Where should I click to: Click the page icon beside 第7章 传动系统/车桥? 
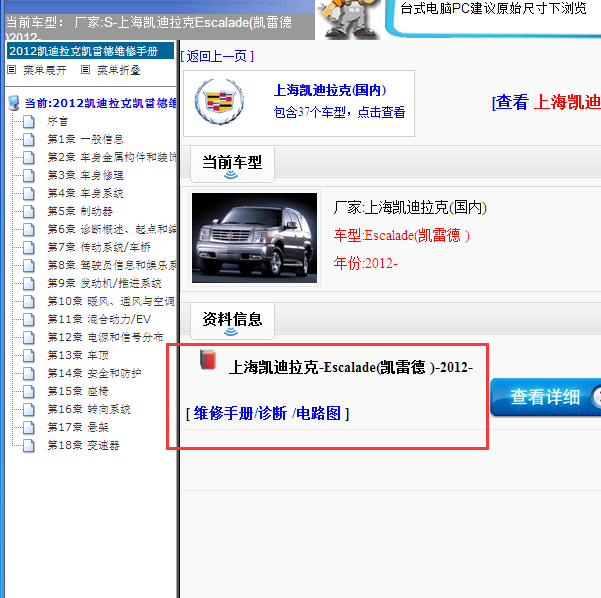29,248
